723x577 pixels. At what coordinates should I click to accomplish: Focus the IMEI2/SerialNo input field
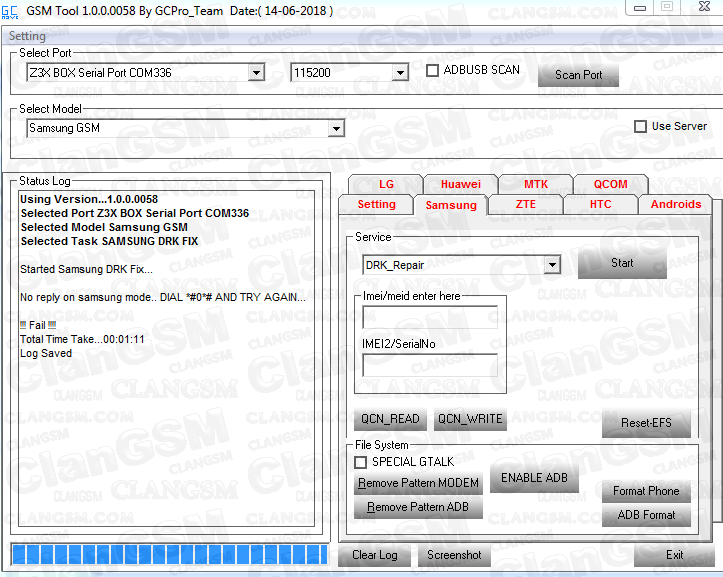click(x=430, y=365)
